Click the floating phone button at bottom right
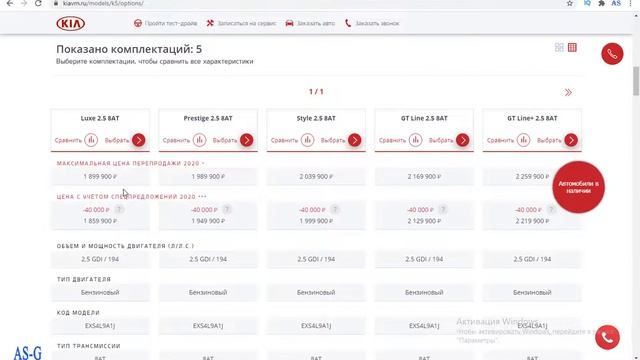Image resolution: width=640 pixels, height=360 pixels. [x=607, y=338]
